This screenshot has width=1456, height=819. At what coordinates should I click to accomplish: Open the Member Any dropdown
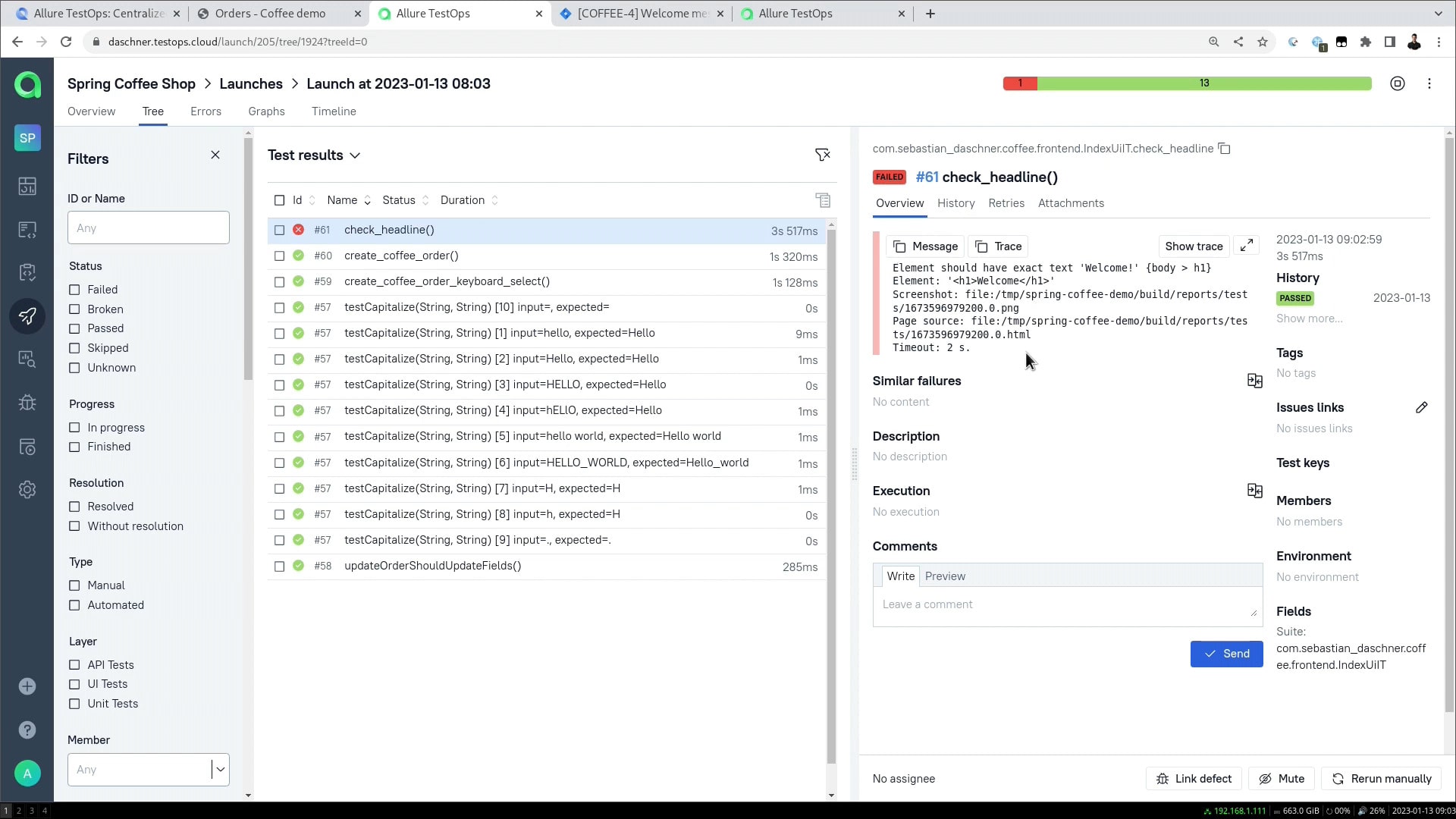click(220, 770)
